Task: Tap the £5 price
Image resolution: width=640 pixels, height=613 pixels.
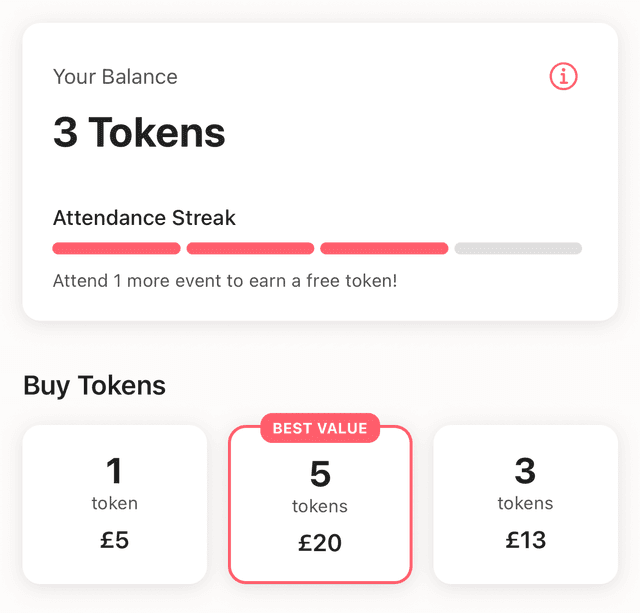Action: (115, 540)
